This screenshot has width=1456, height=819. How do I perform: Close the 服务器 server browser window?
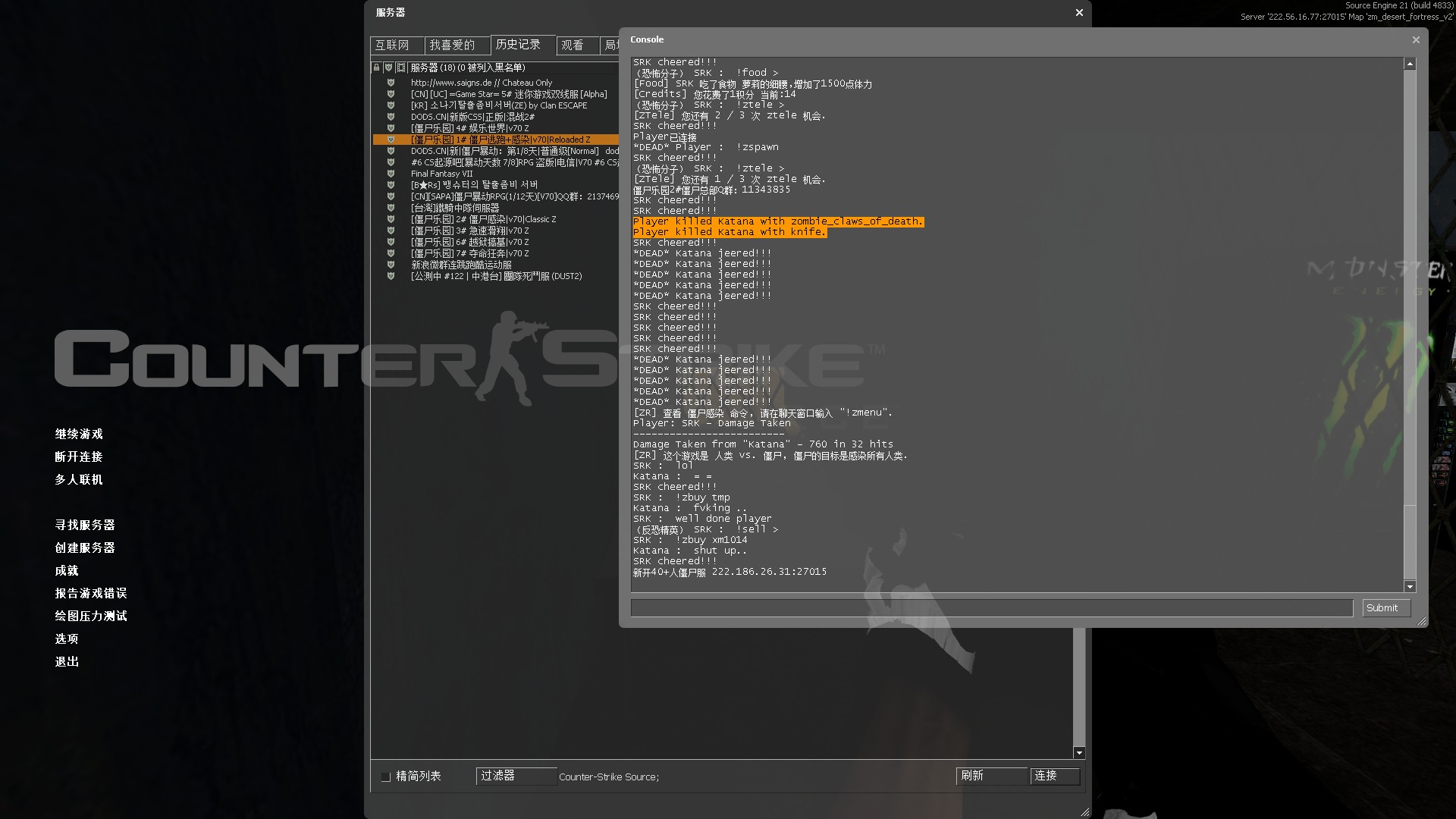1079,13
